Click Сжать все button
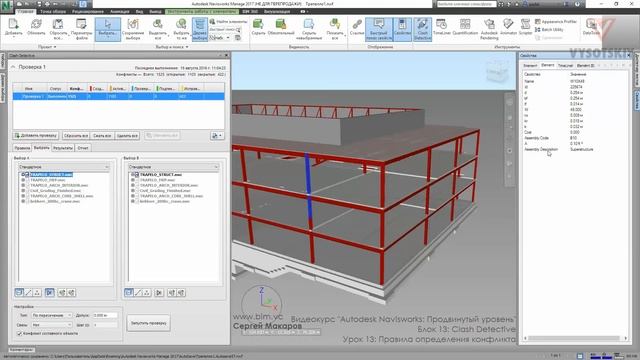The image size is (640, 360). coord(102,136)
